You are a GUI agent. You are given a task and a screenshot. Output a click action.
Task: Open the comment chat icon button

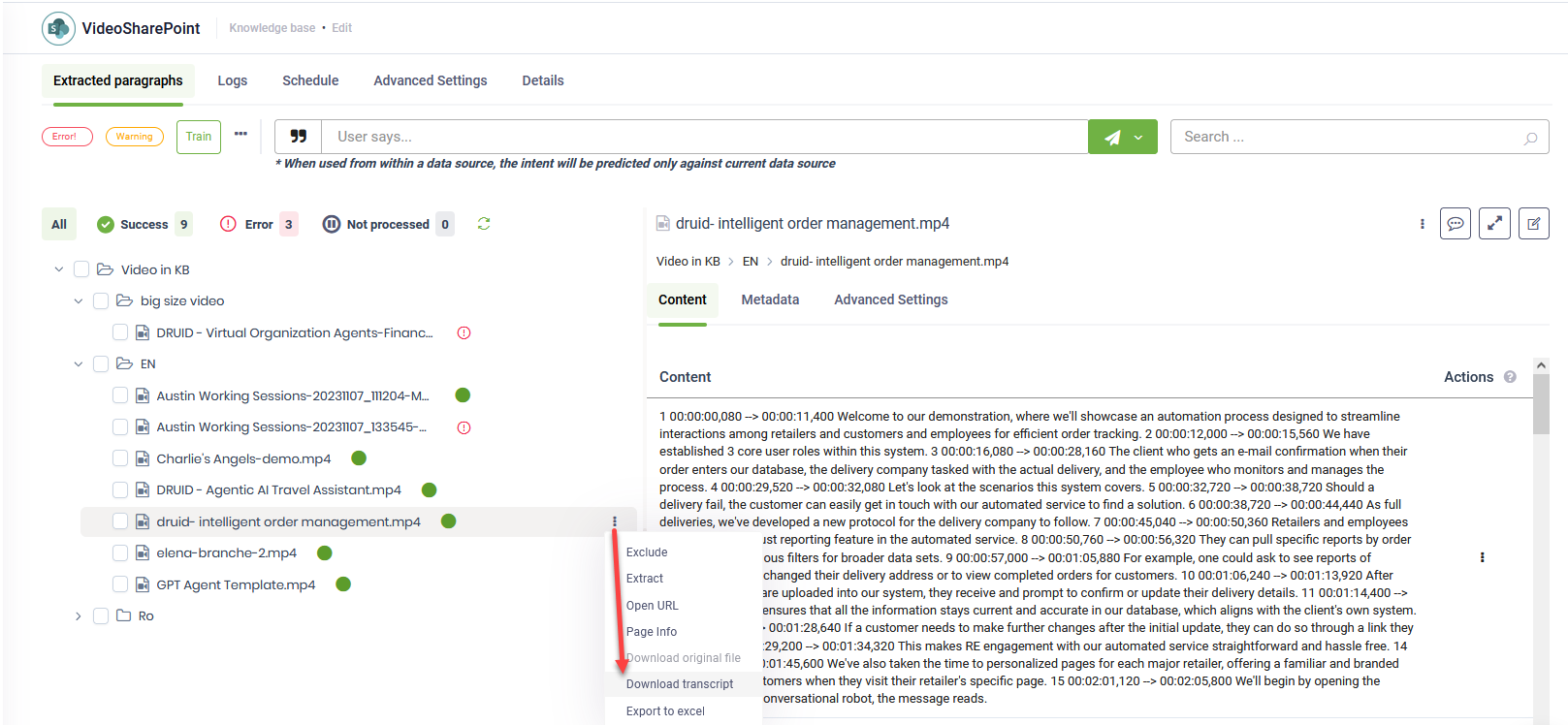(x=1455, y=223)
